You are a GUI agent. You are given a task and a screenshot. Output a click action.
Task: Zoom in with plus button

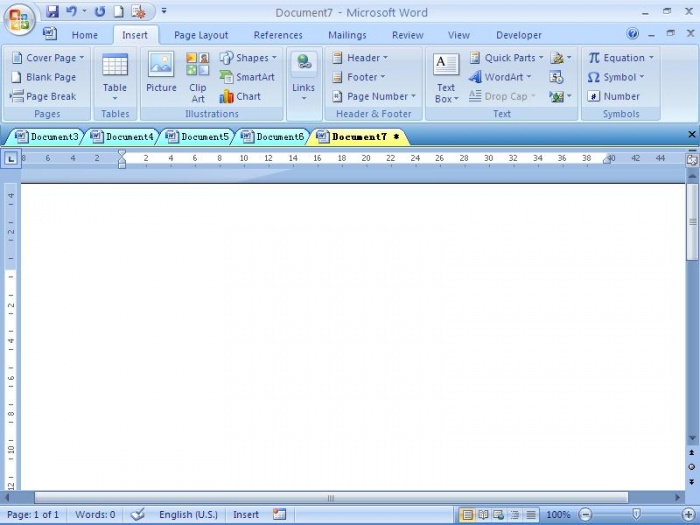click(689, 515)
